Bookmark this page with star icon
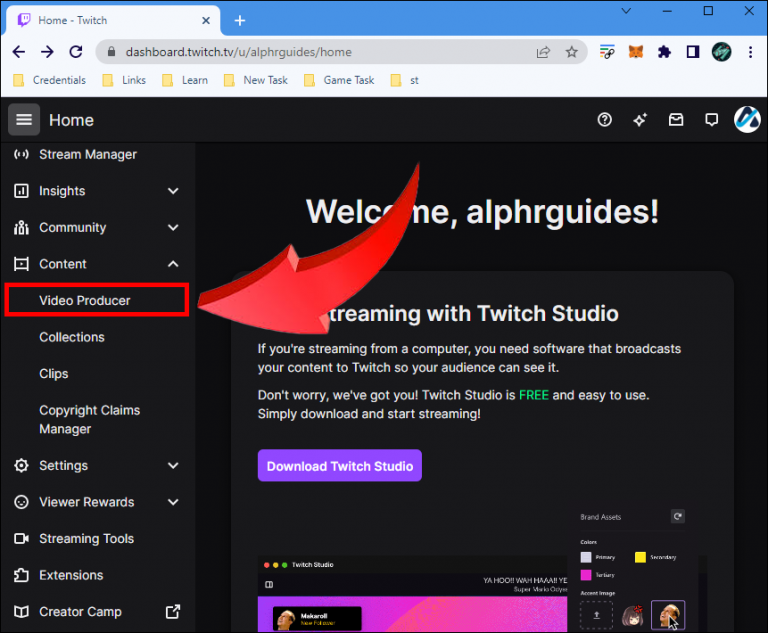Viewport: 768px width, 633px height. pyautogui.click(x=571, y=52)
